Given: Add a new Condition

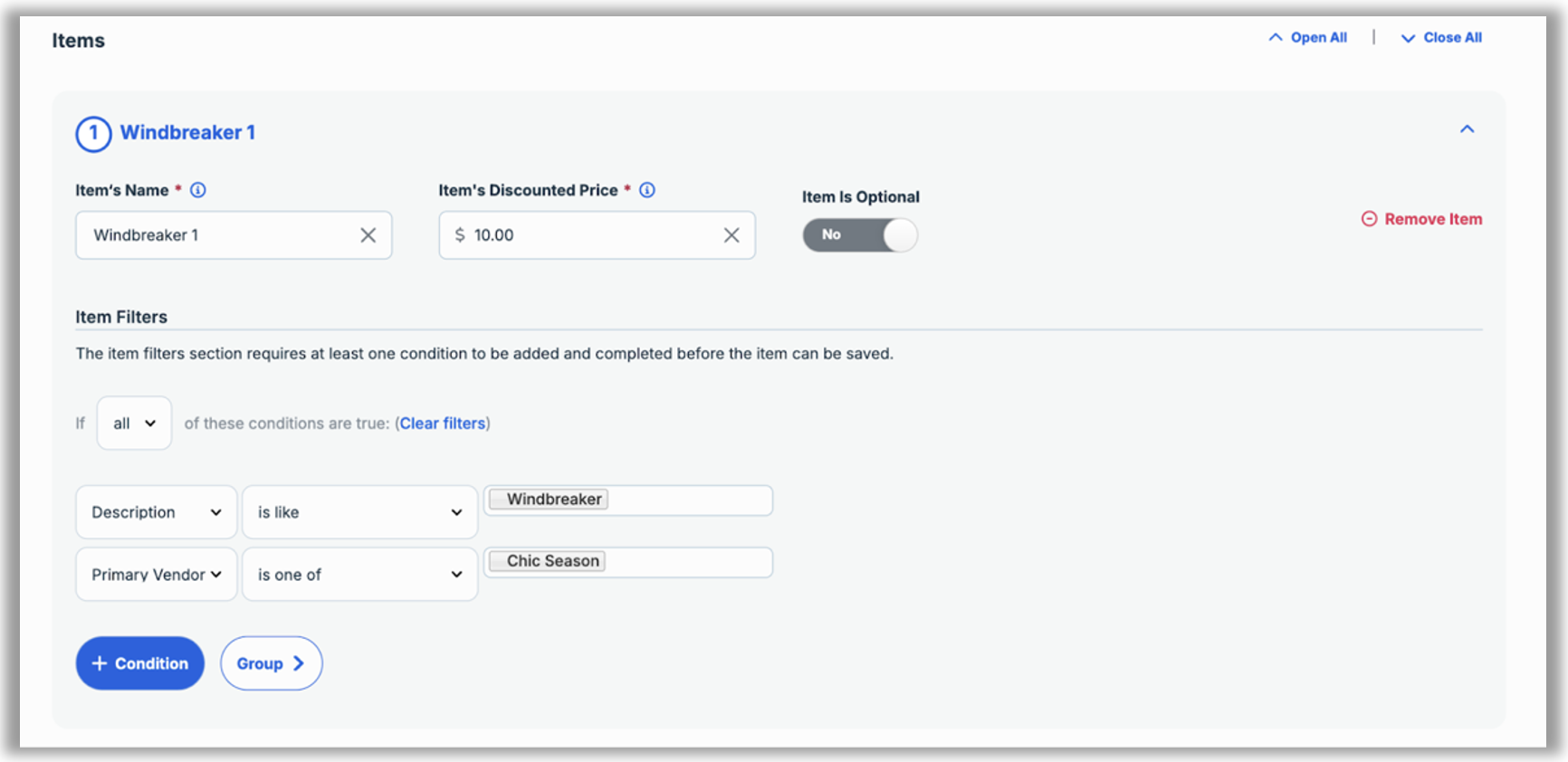Looking at the screenshot, I should pos(140,663).
